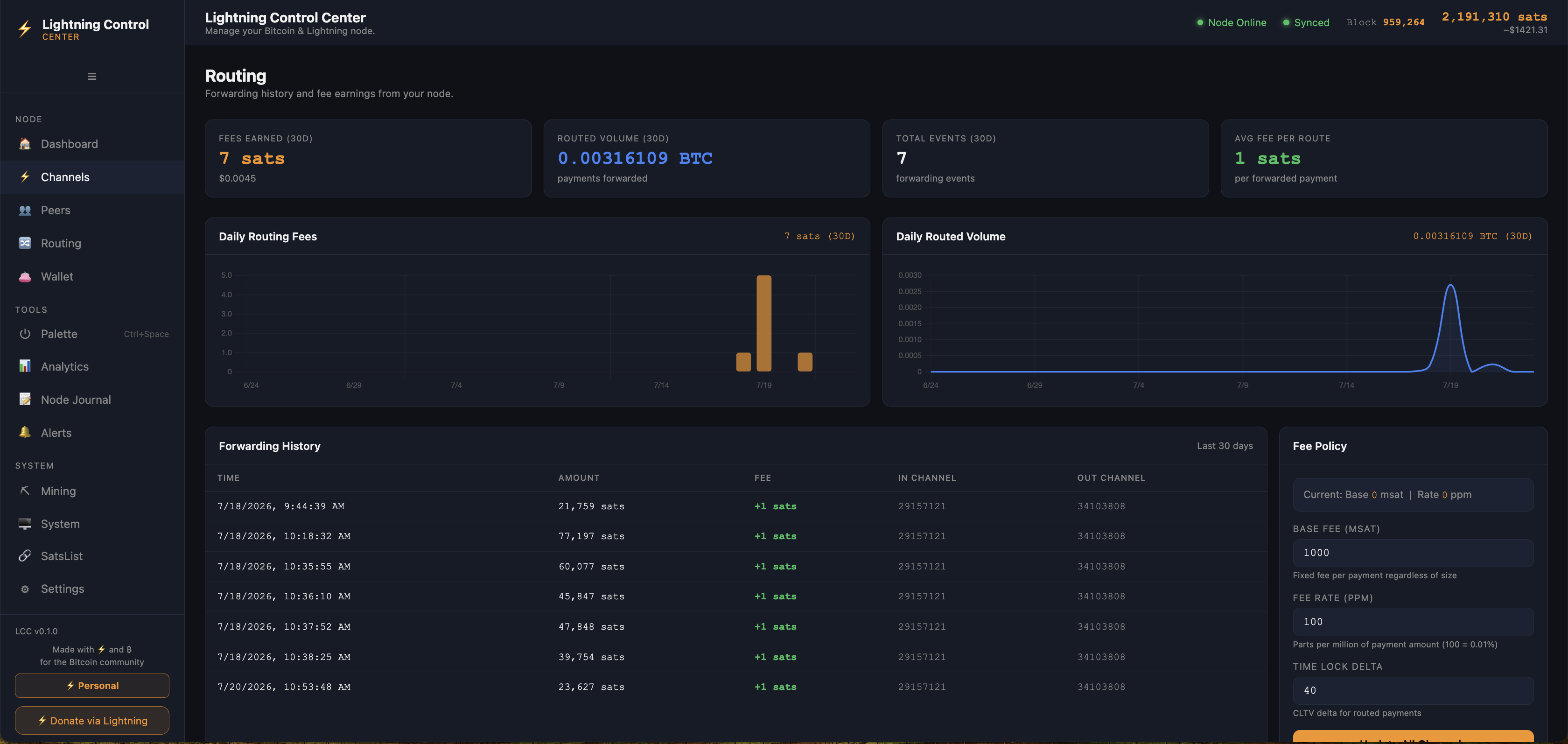Click out channel 34103808 in the 23,627 sats row
The width and height of the screenshot is (1568, 744).
pos(1101,687)
